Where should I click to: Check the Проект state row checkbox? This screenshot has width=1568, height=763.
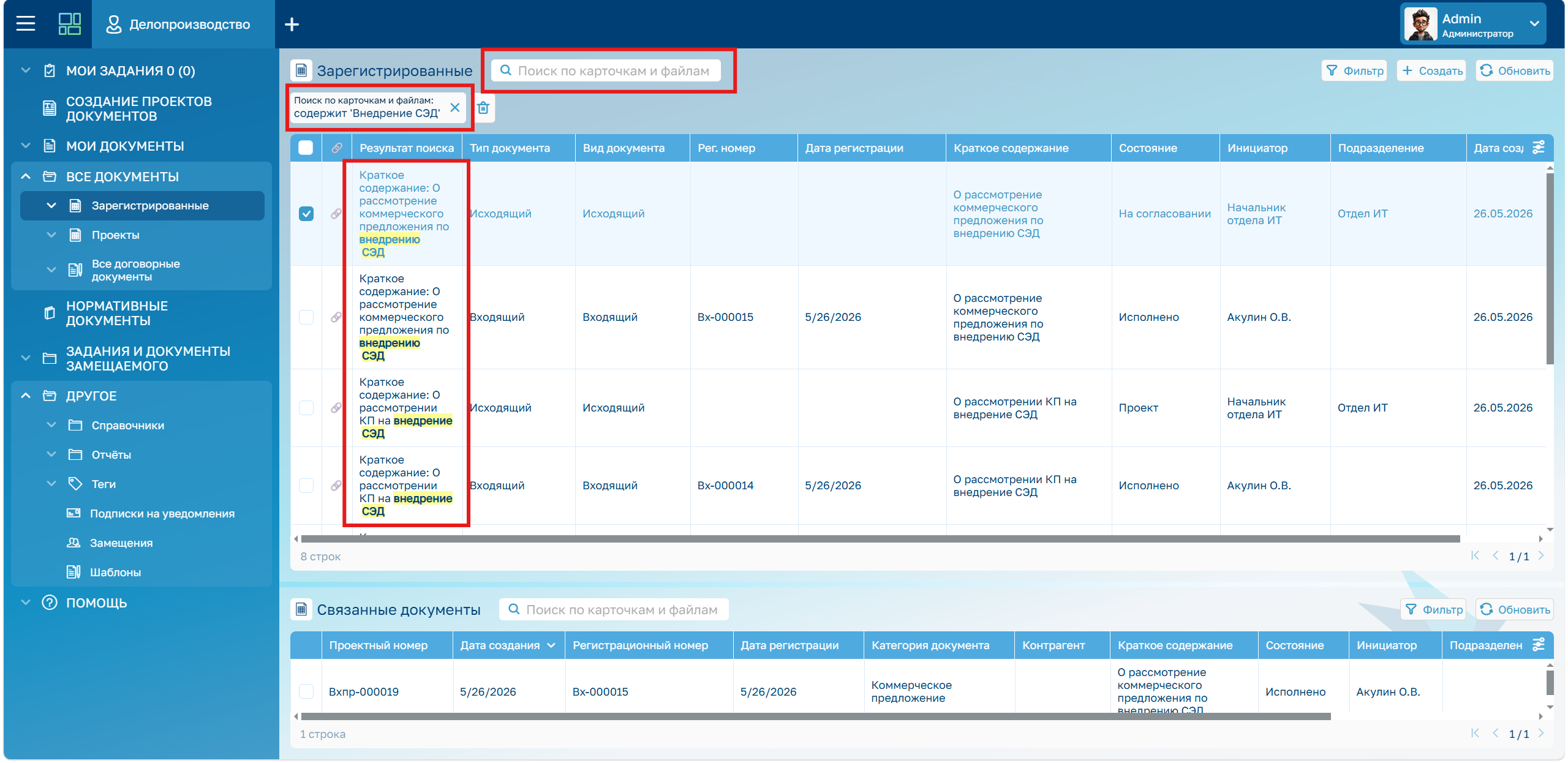(x=306, y=408)
